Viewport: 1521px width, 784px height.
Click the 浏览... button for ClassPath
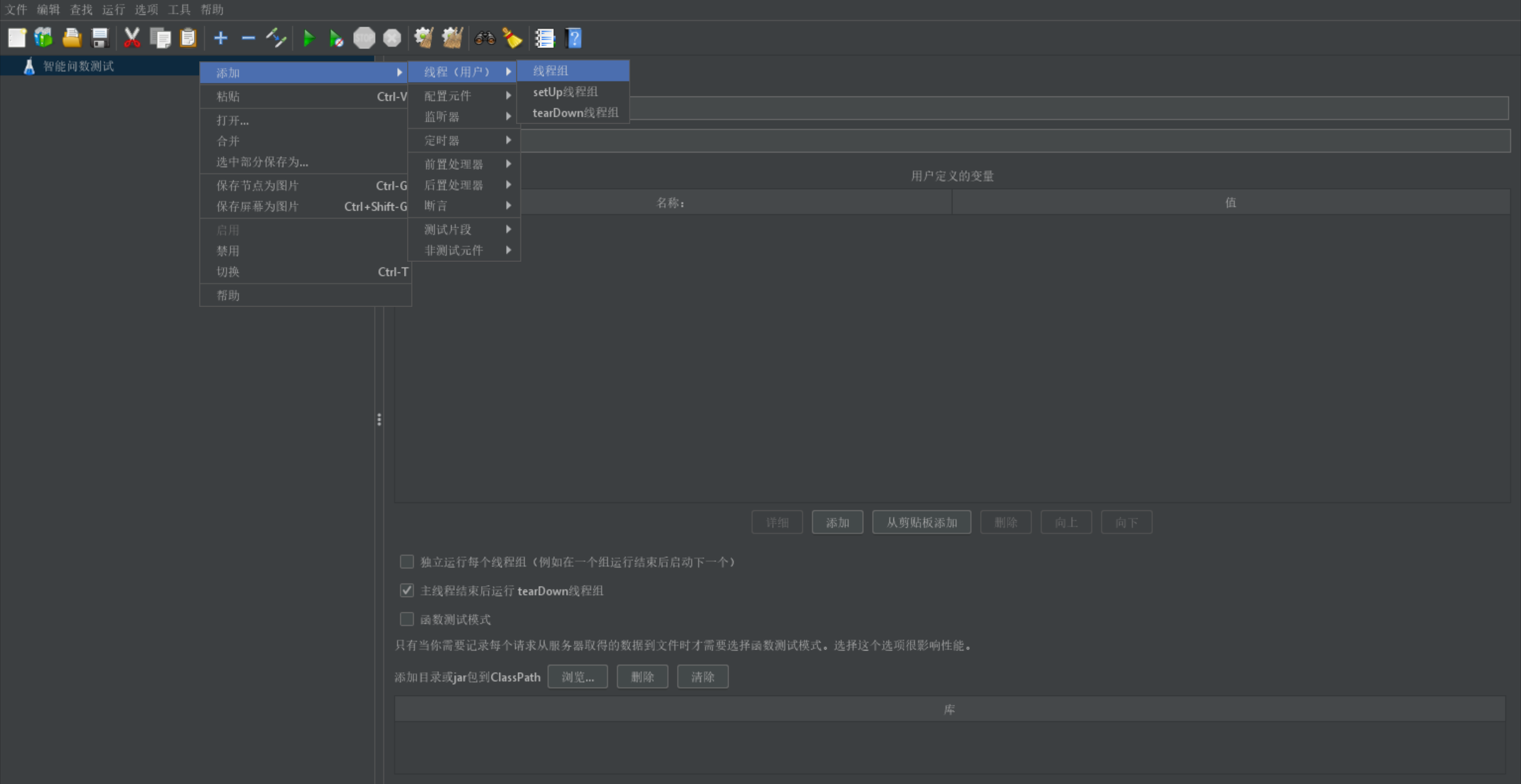(x=578, y=677)
